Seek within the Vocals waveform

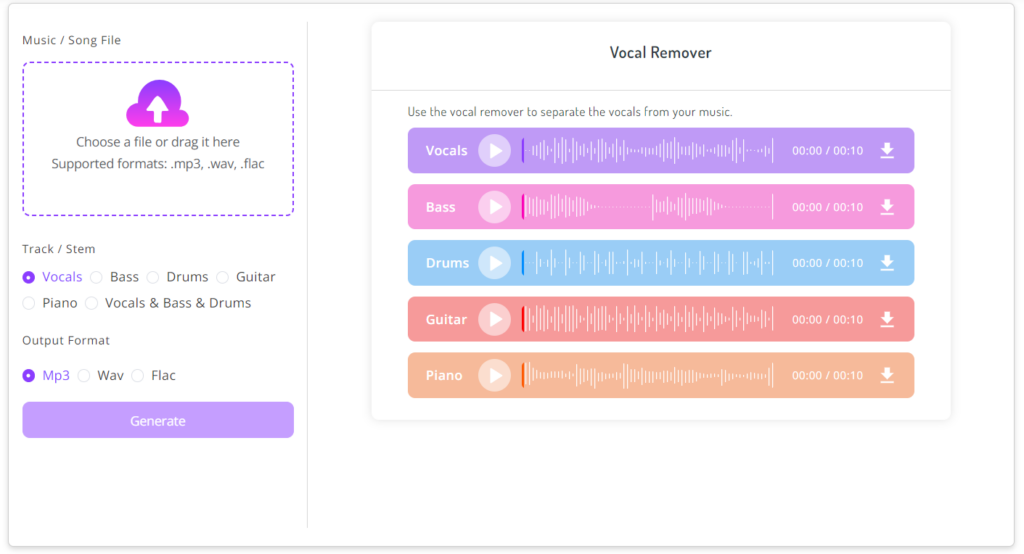coord(650,151)
